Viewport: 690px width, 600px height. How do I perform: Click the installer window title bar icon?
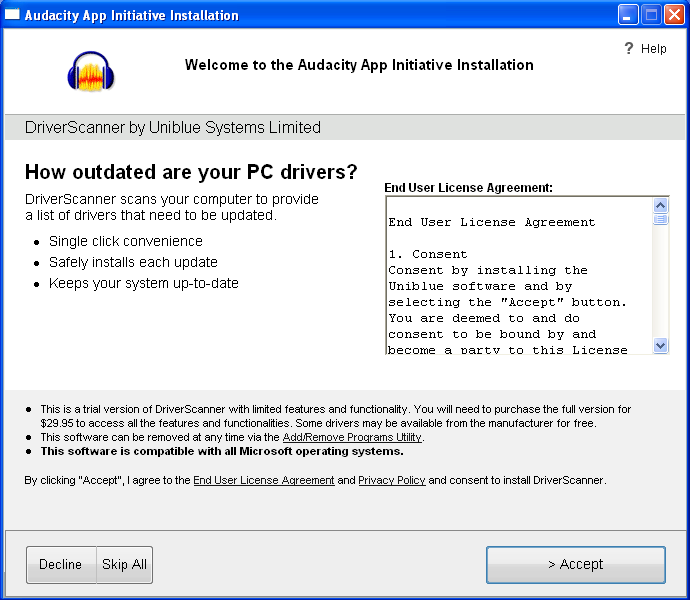tap(12, 15)
